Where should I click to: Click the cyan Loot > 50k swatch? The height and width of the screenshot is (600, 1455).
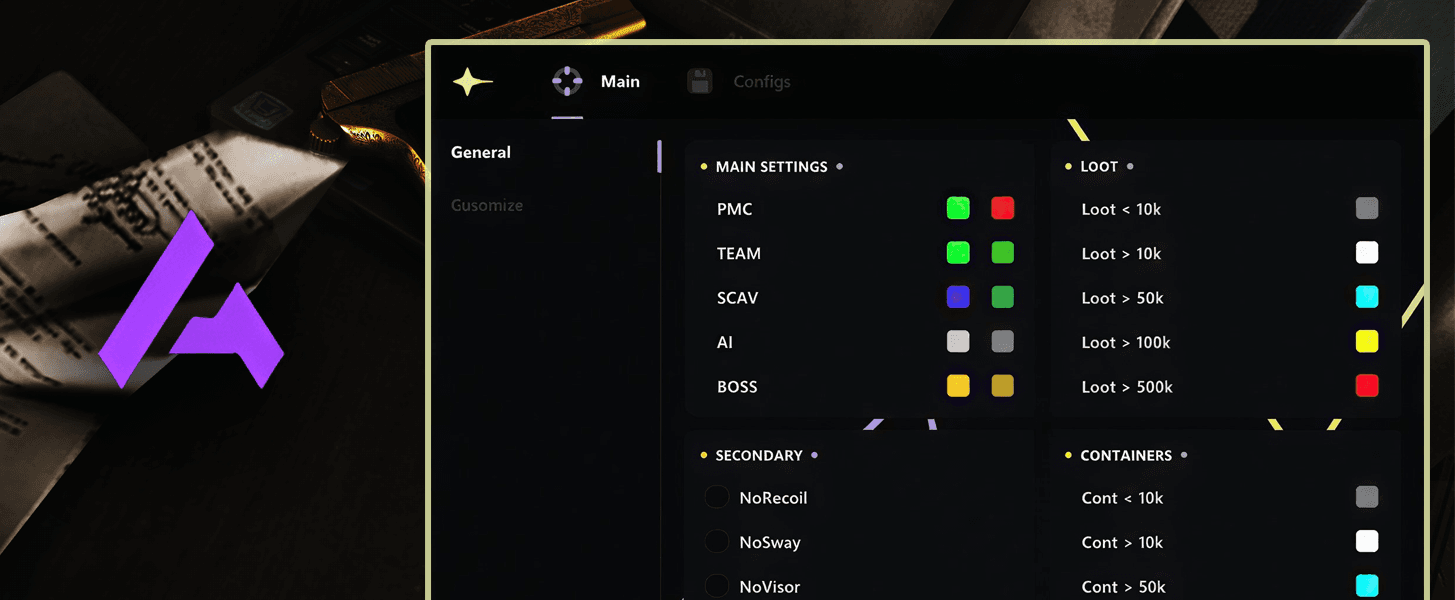coord(1367,297)
